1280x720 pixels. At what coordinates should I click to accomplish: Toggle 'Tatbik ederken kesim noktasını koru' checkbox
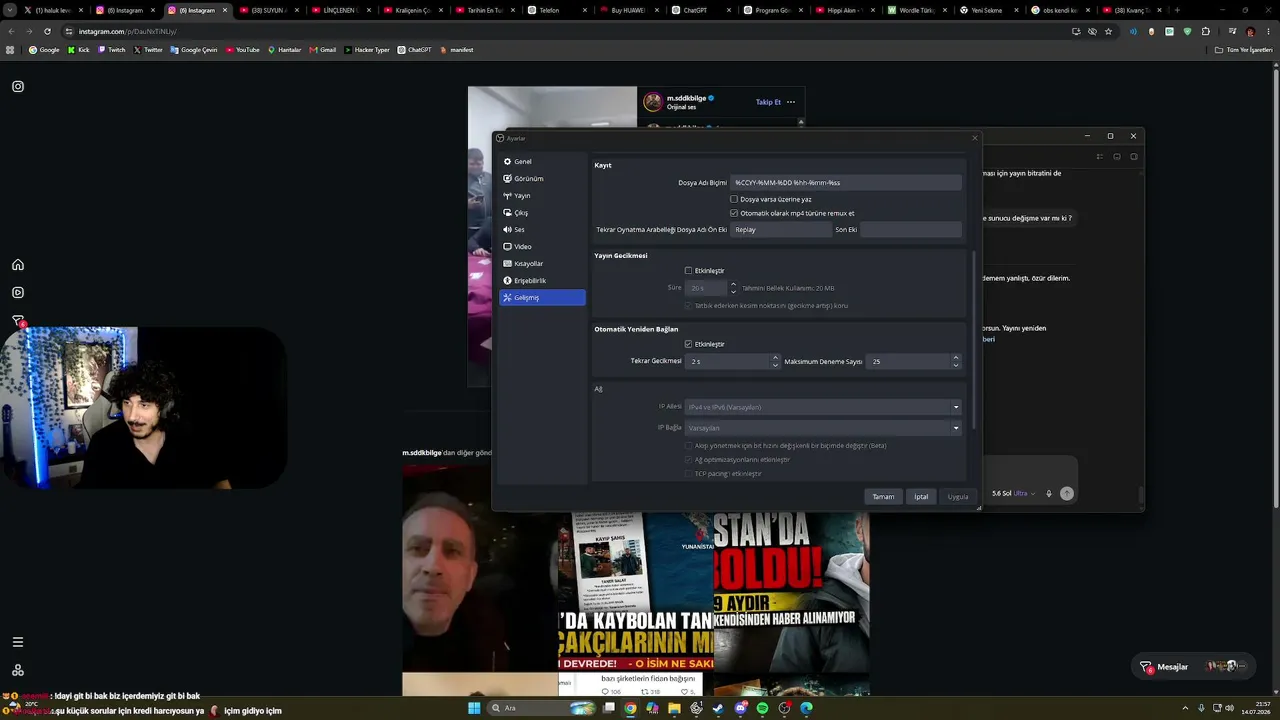coord(688,305)
